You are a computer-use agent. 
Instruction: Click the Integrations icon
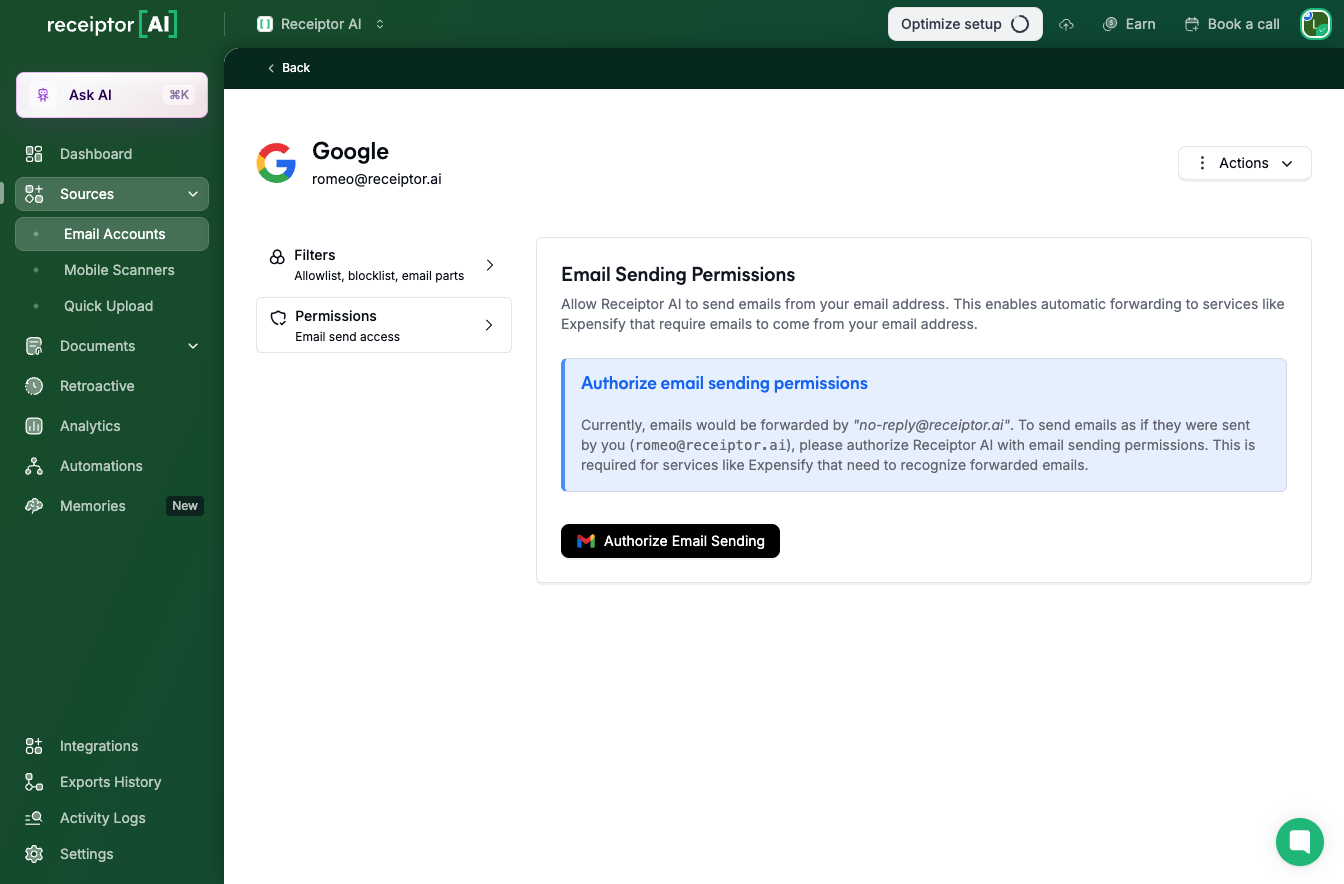tap(34, 746)
